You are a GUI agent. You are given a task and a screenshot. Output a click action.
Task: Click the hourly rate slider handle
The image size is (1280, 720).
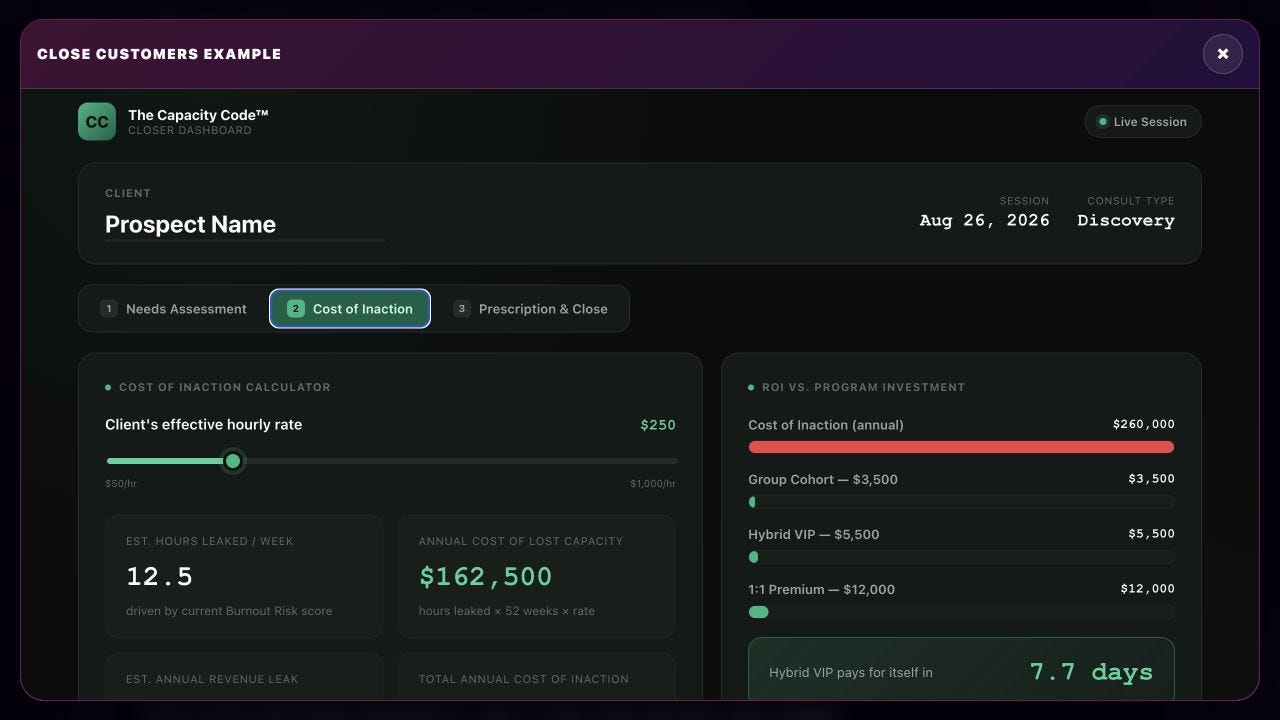(233, 461)
